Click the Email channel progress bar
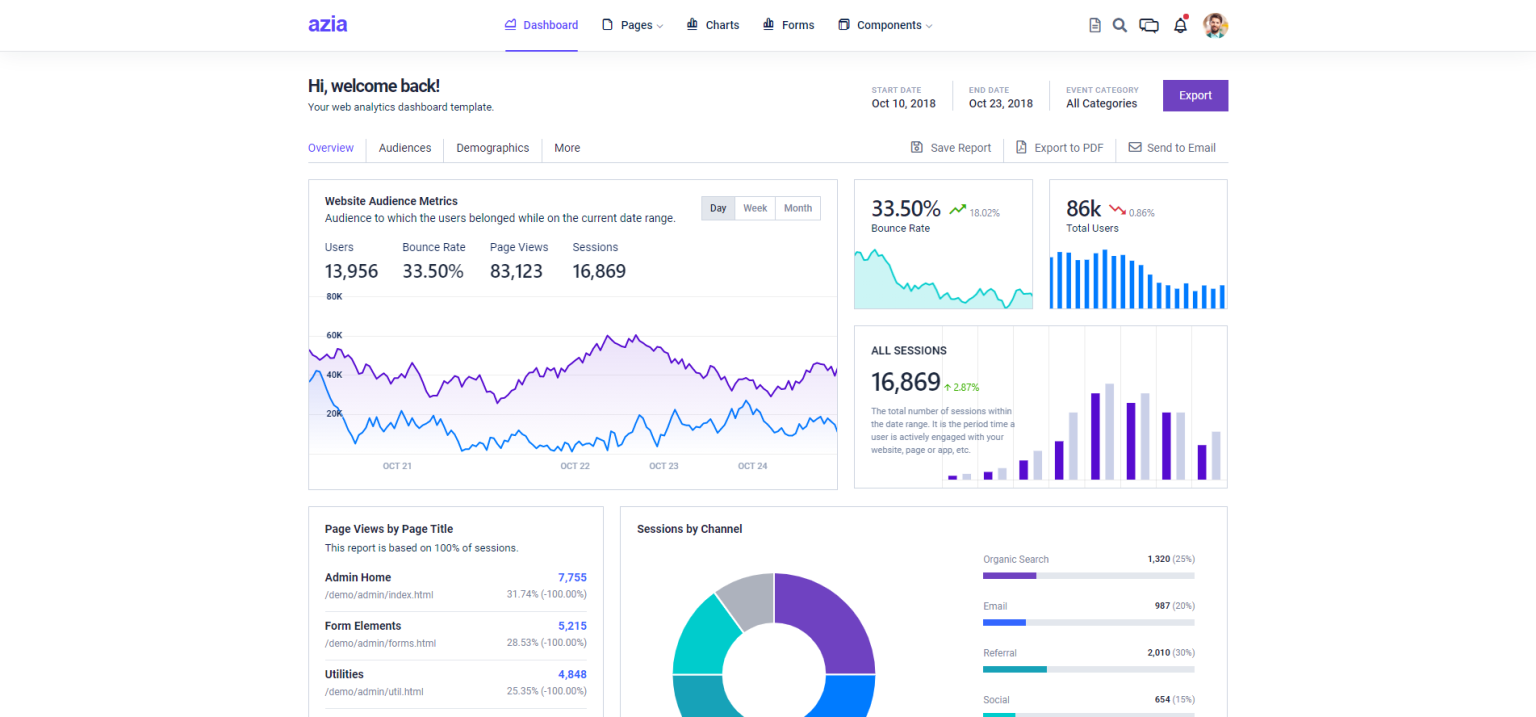Image resolution: width=1536 pixels, height=717 pixels. [1088, 622]
